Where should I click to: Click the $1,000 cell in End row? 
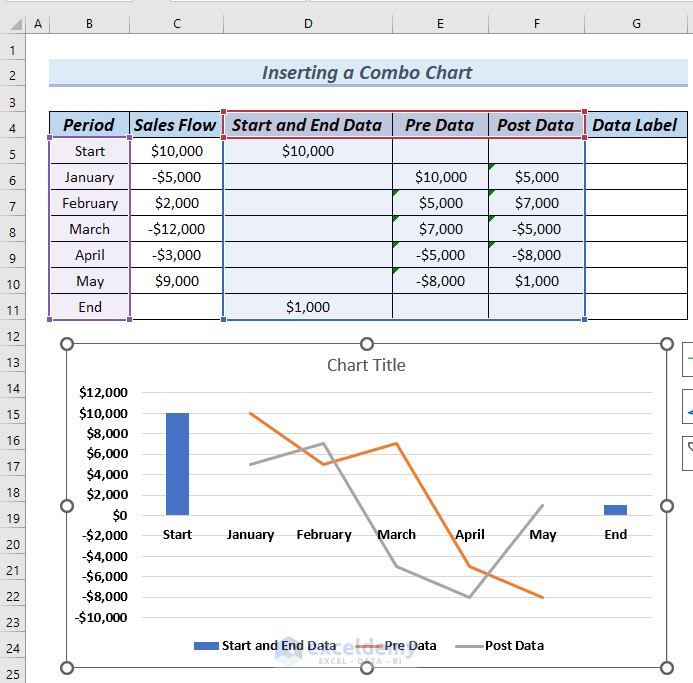point(308,307)
